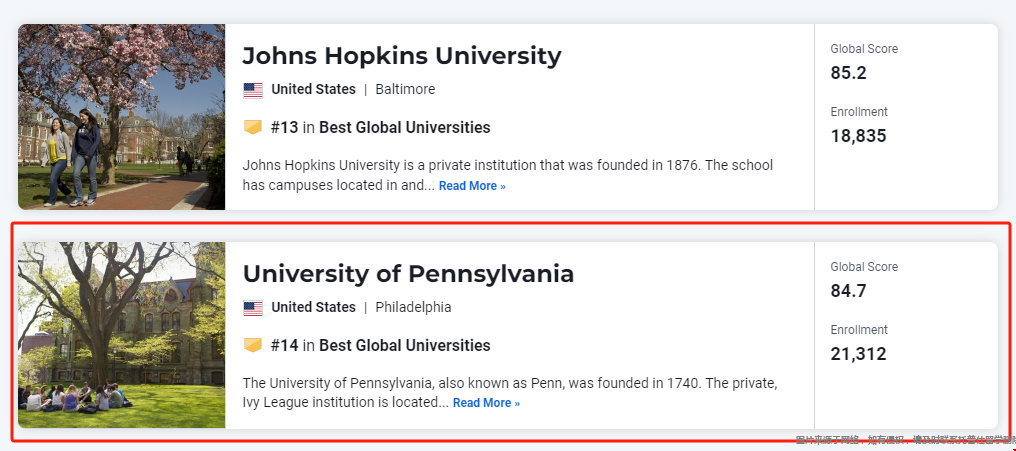Click Global Score 85.2 value
1016x451 pixels.
tap(848, 73)
